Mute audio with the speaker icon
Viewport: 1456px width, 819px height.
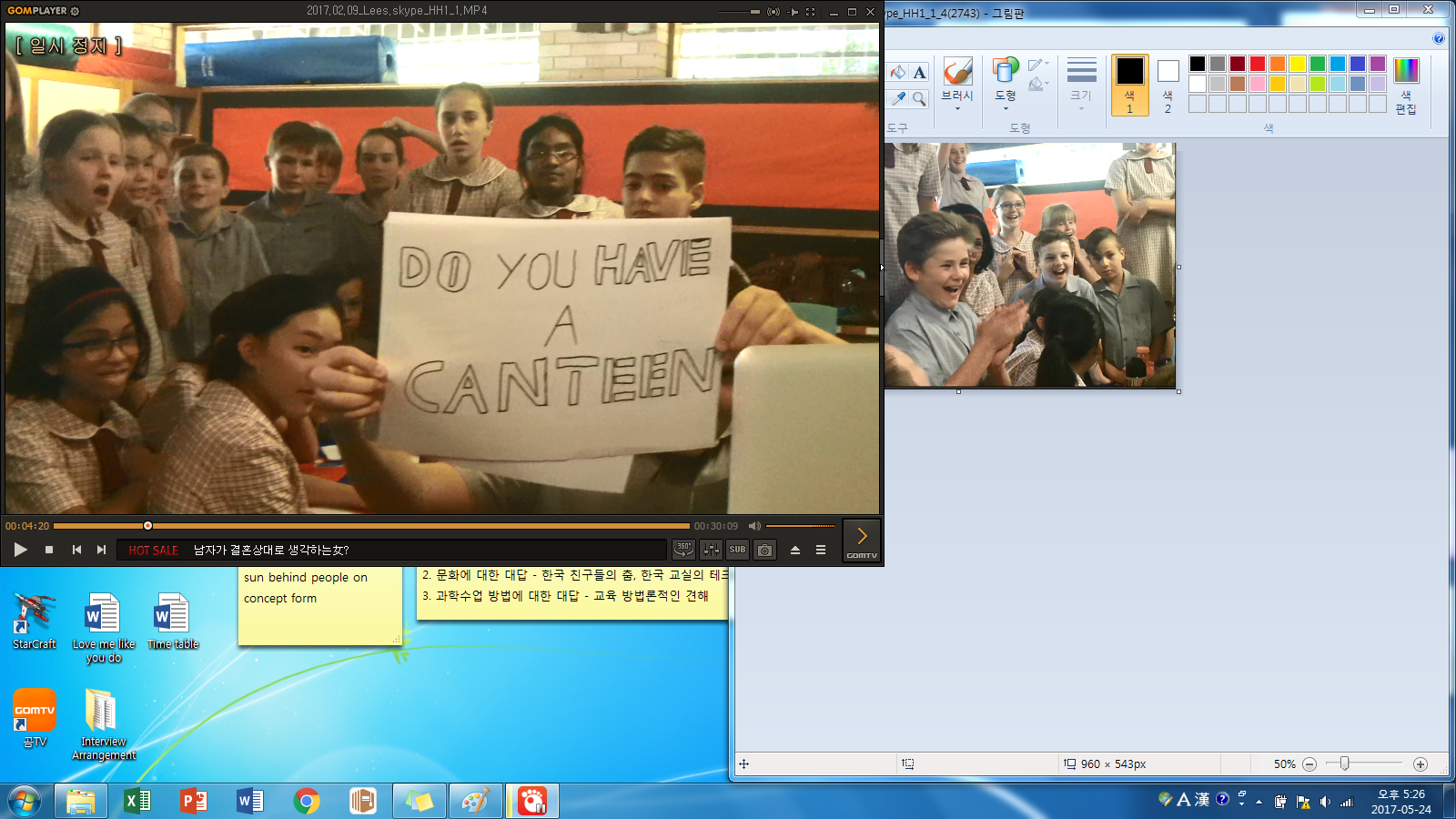tap(754, 526)
